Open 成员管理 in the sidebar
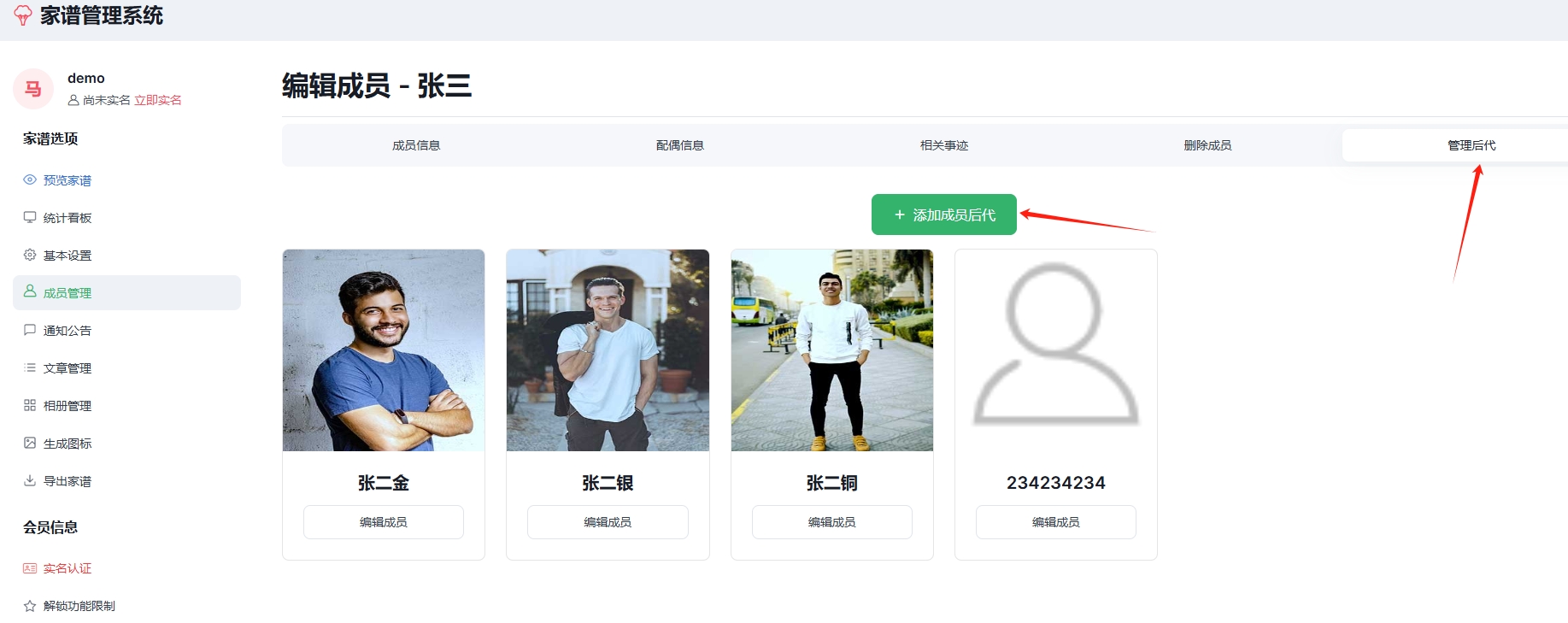Viewport: 1568px width, 623px height. click(126, 292)
